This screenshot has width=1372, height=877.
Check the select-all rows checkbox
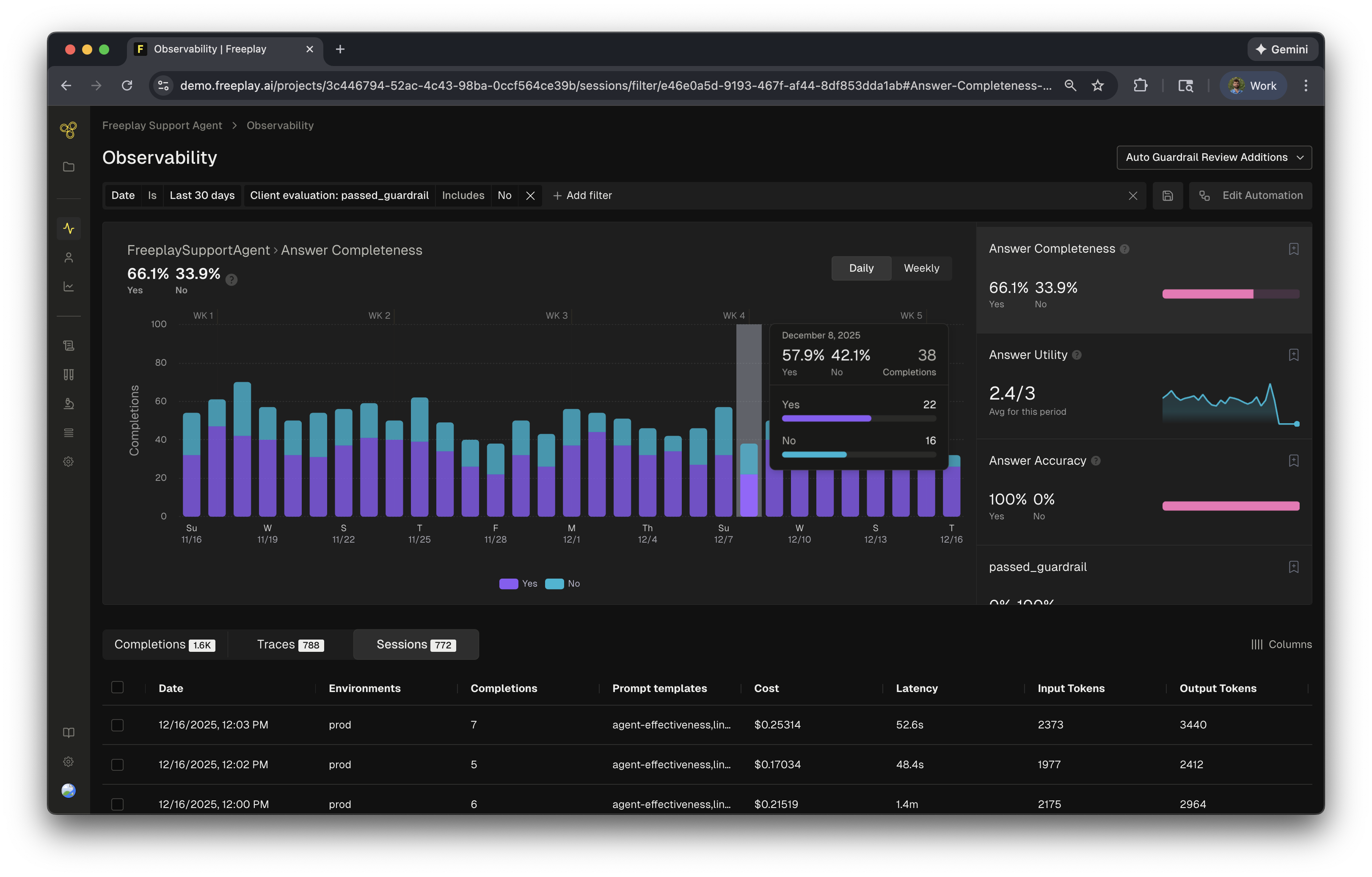click(x=117, y=687)
